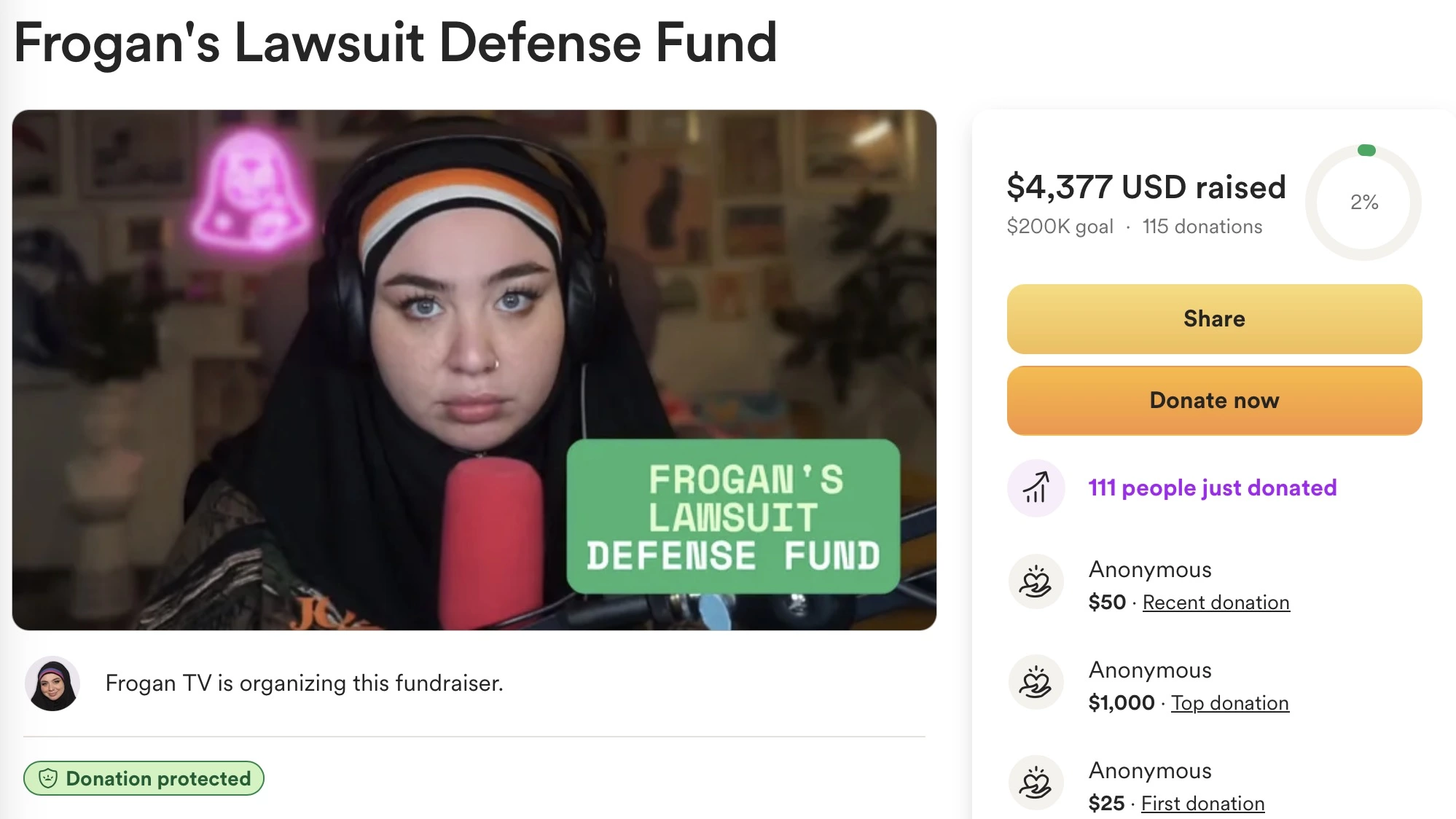Click the Frogan TV organizer avatar

pyautogui.click(x=52, y=683)
